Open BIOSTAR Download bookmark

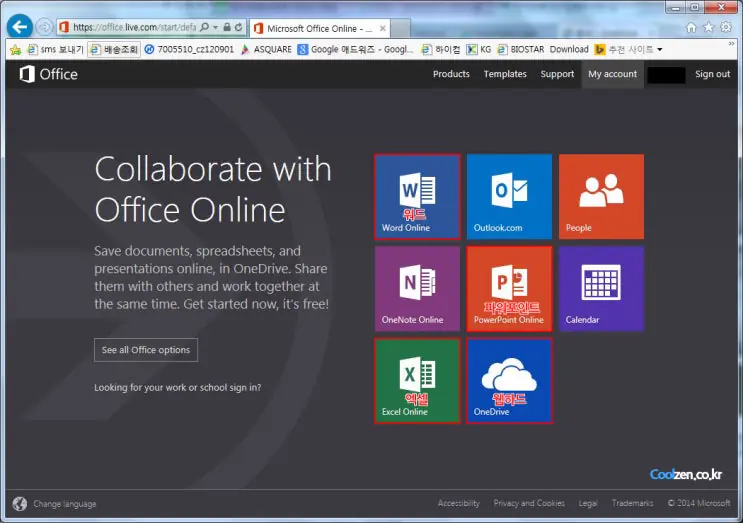(x=543, y=49)
